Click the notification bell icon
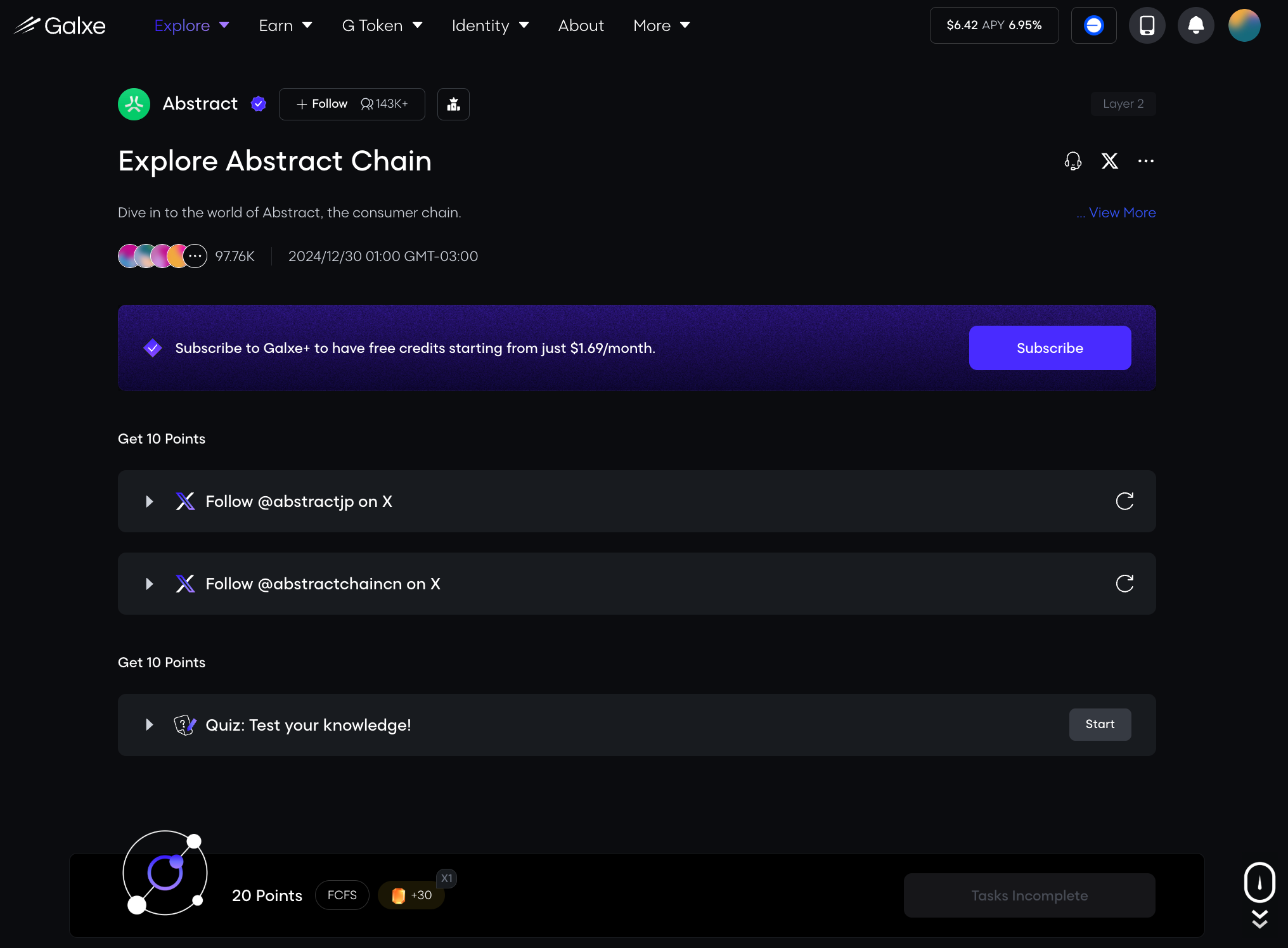The image size is (1288, 948). [x=1195, y=25]
